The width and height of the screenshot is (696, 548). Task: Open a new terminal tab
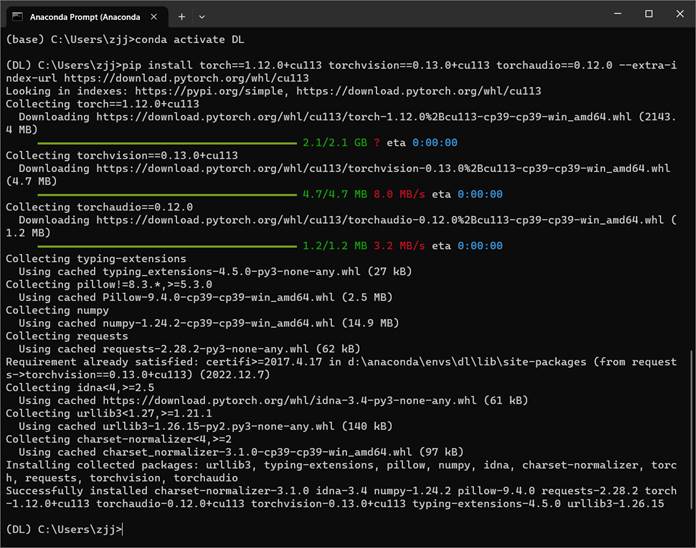point(182,17)
